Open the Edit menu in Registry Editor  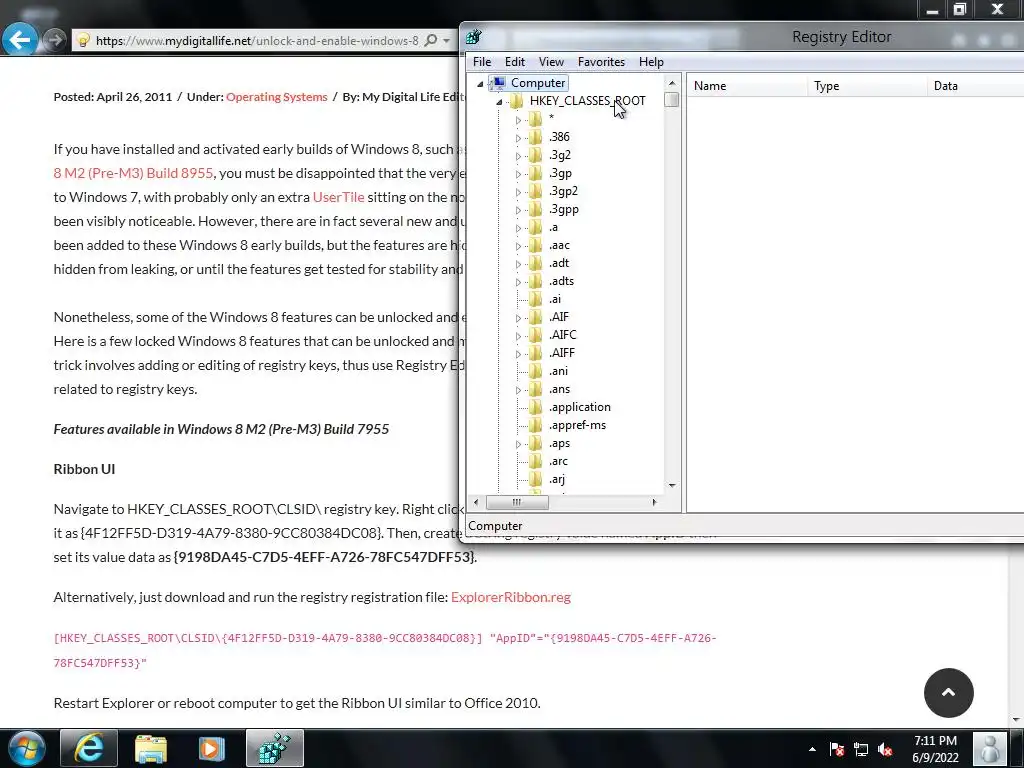pyautogui.click(x=515, y=62)
